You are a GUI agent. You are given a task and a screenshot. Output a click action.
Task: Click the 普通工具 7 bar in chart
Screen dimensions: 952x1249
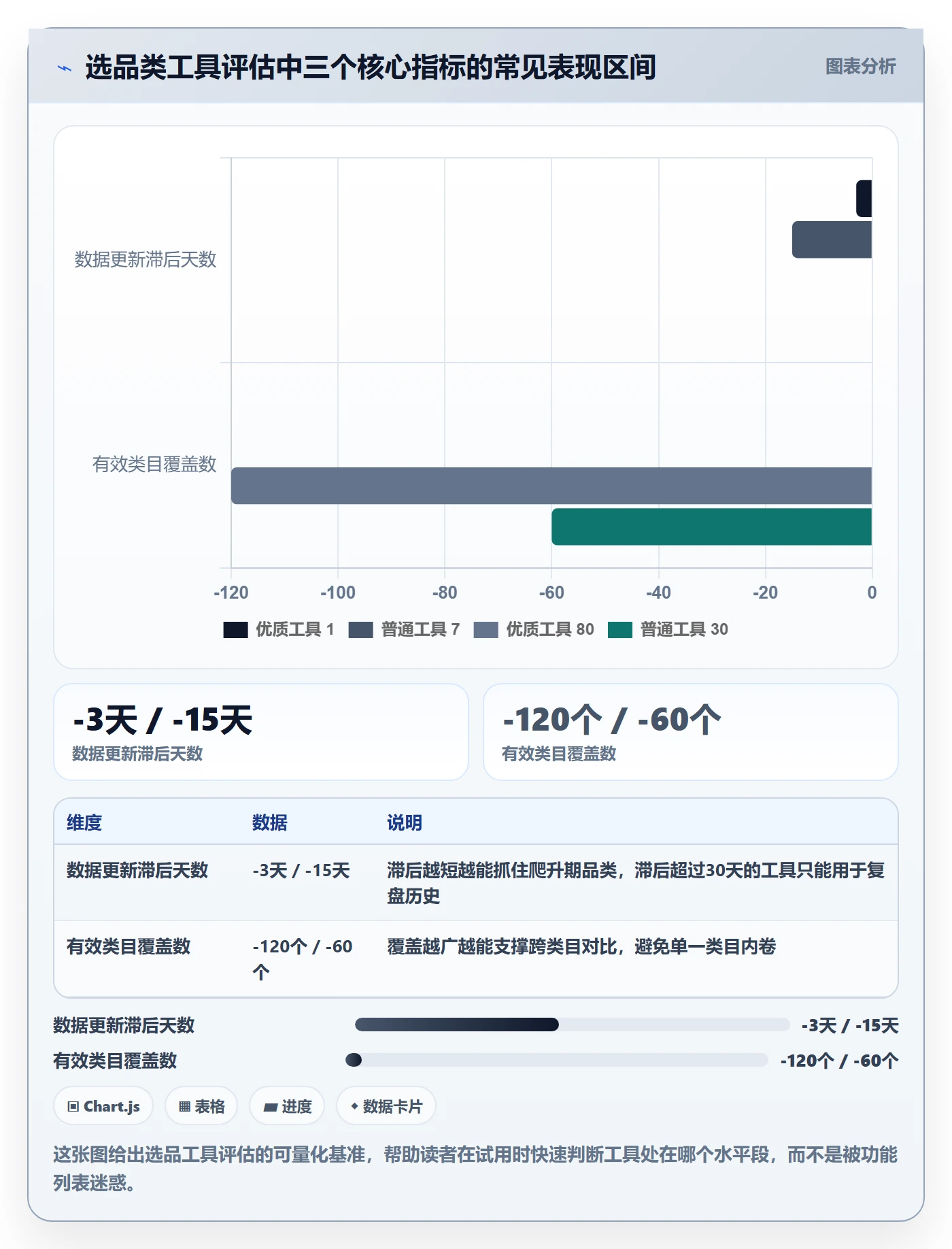832,239
